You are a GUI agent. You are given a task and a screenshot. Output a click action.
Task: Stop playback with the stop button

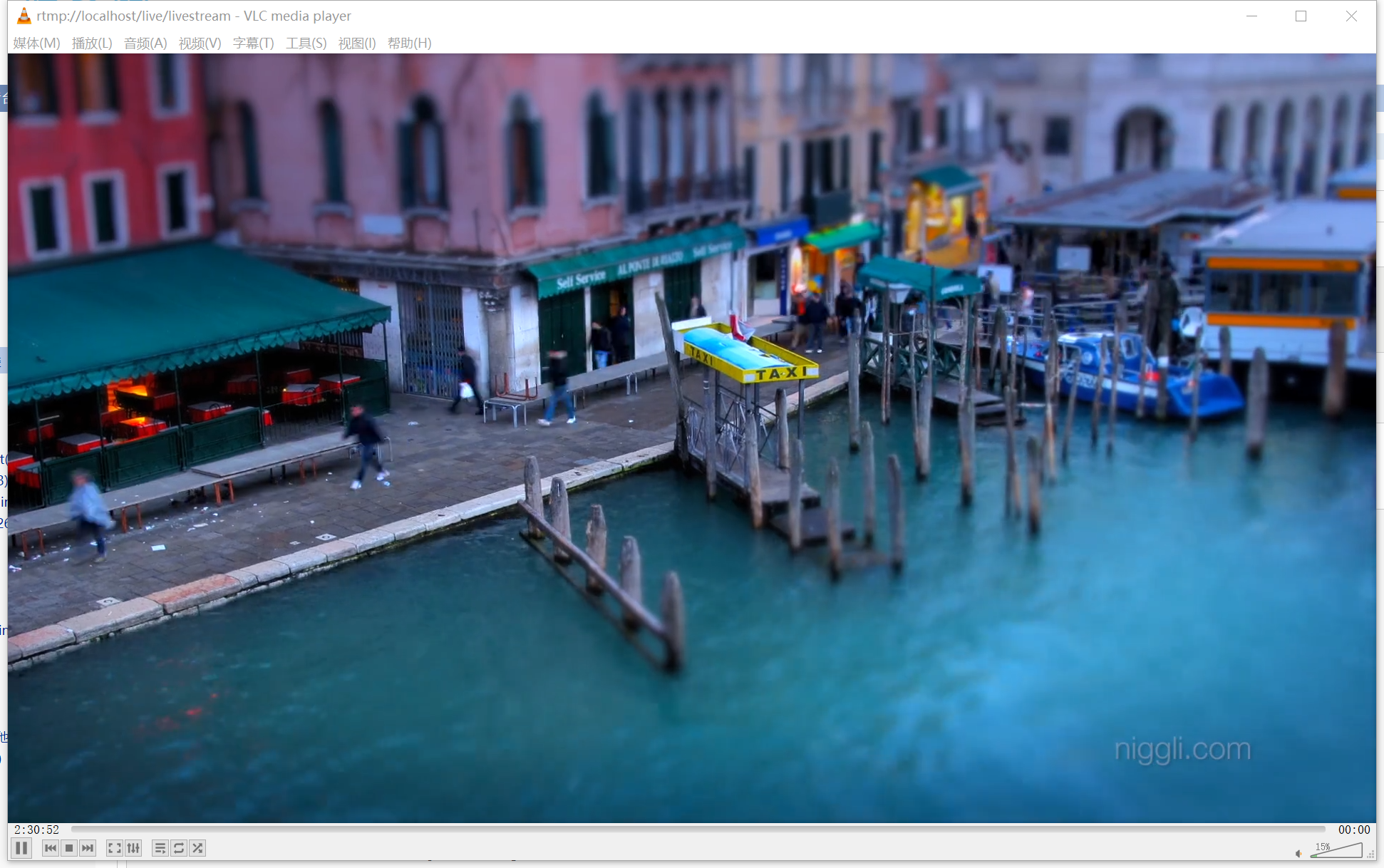[x=69, y=848]
